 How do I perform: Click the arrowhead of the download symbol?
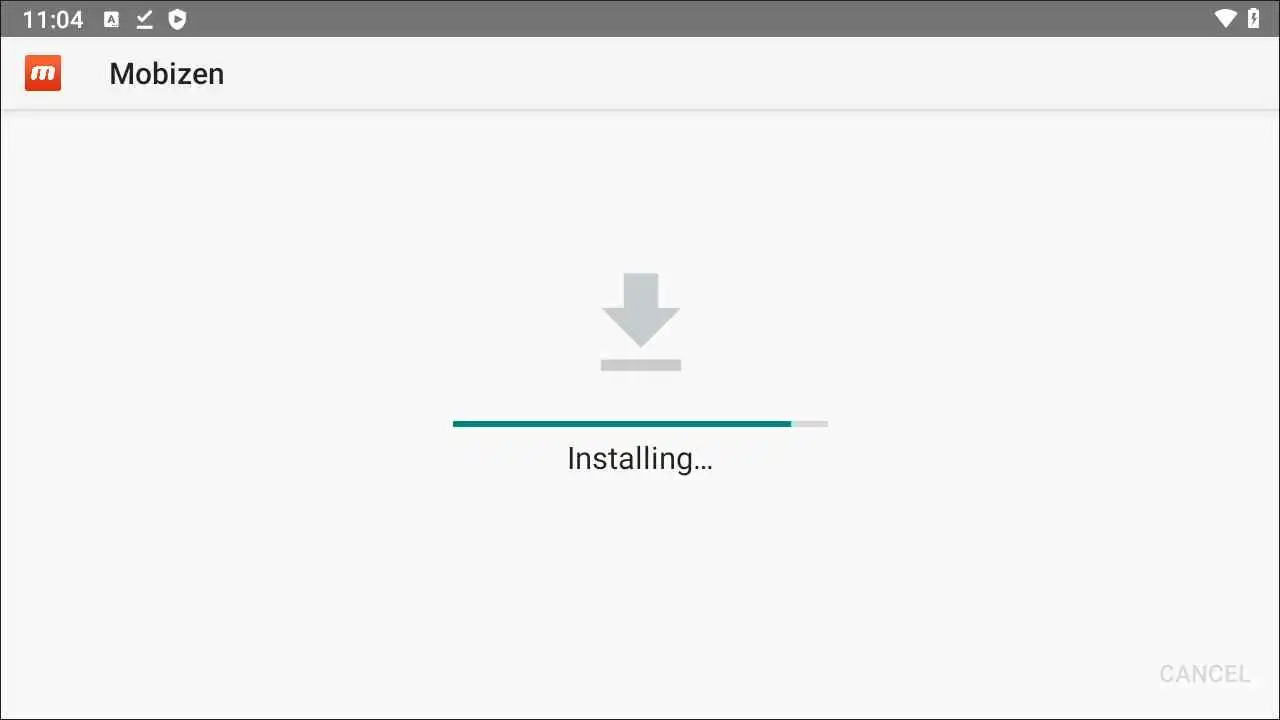click(x=641, y=326)
